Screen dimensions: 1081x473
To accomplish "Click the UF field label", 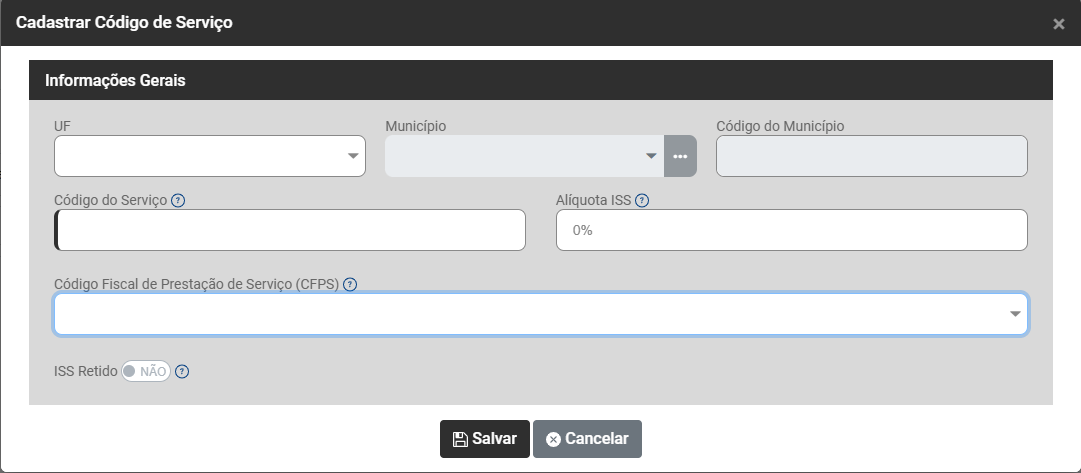I will pyautogui.click(x=63, y=126).
